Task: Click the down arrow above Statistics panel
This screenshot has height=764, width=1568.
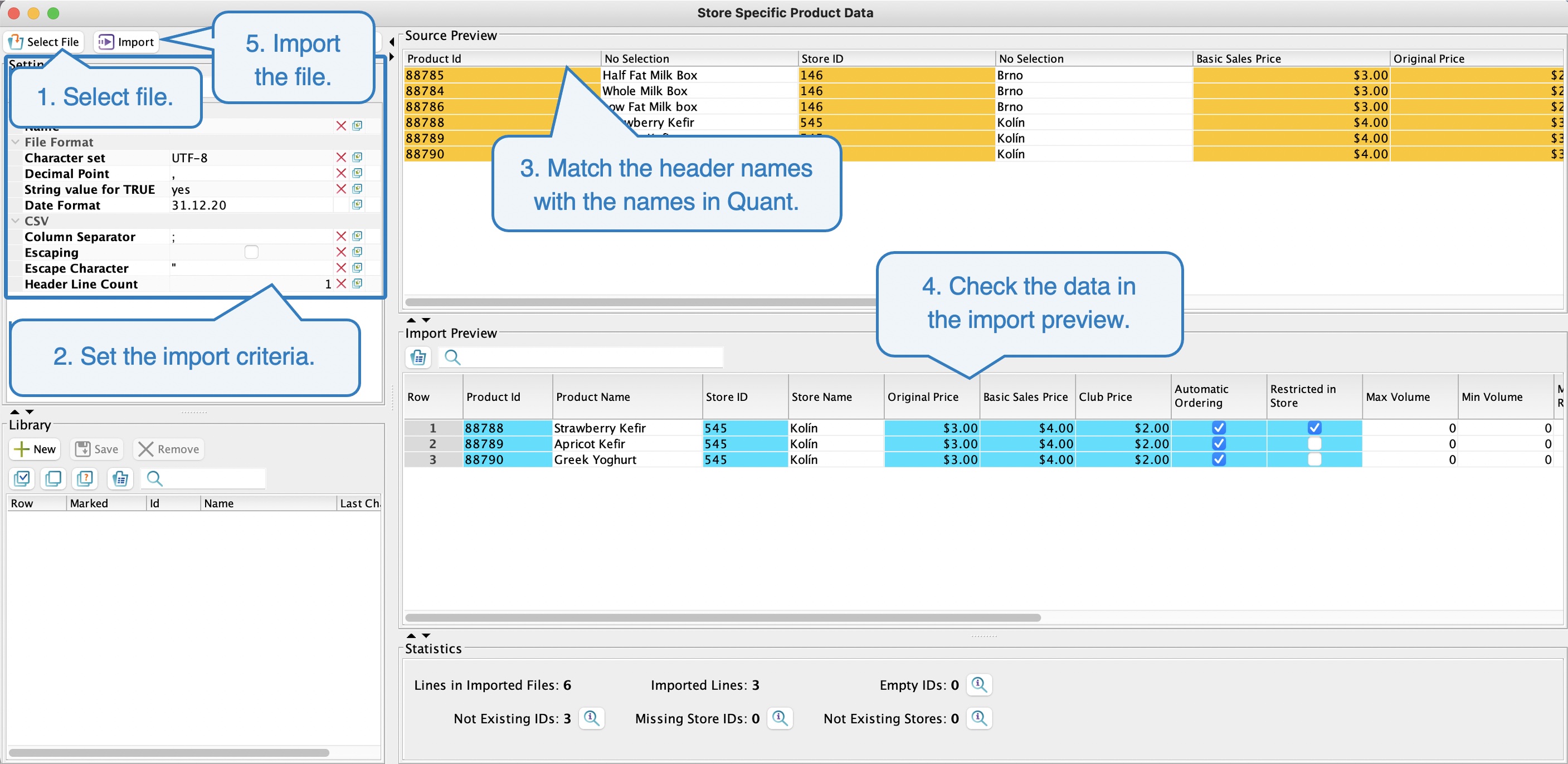Action: (x=426, y=636)
